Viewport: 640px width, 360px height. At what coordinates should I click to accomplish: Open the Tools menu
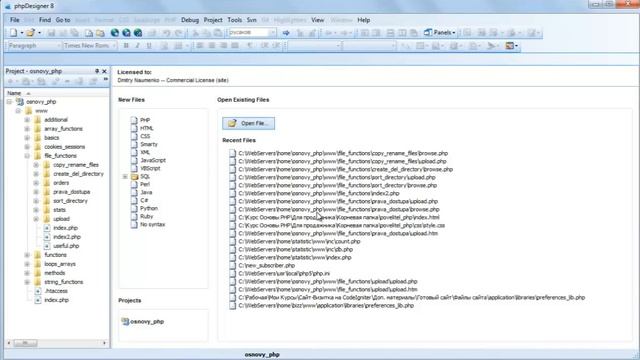[235, 20]
